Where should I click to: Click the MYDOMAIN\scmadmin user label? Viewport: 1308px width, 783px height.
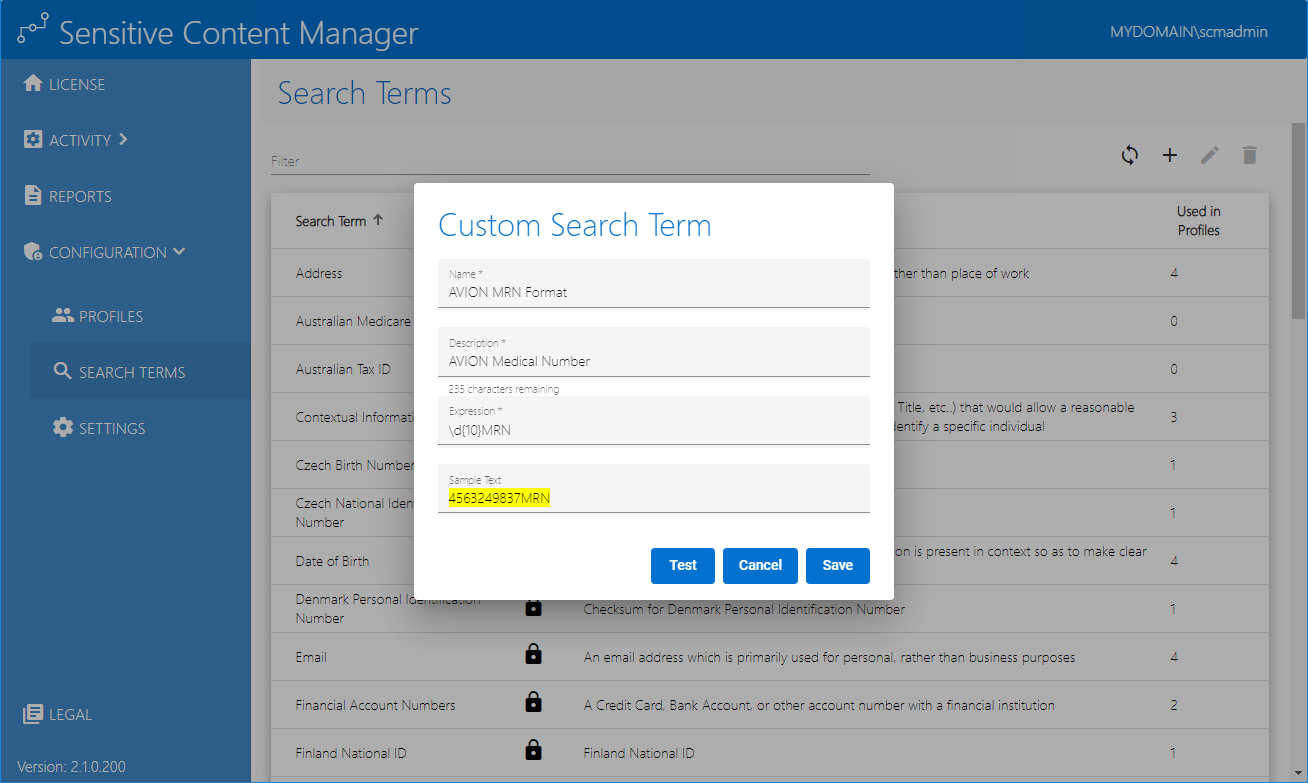pyautogui.click(x=1189, y=32)
